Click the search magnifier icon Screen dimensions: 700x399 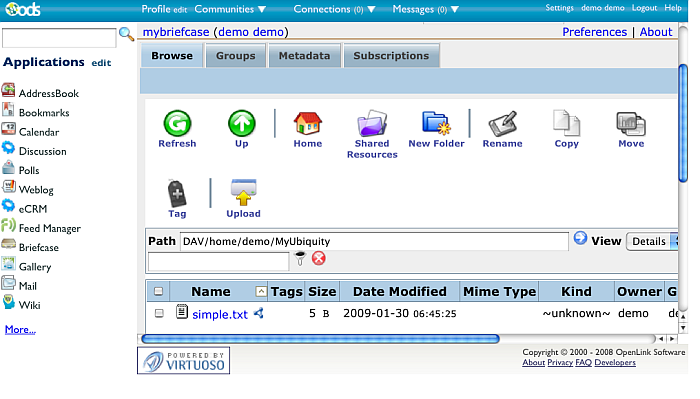(126, 34)
